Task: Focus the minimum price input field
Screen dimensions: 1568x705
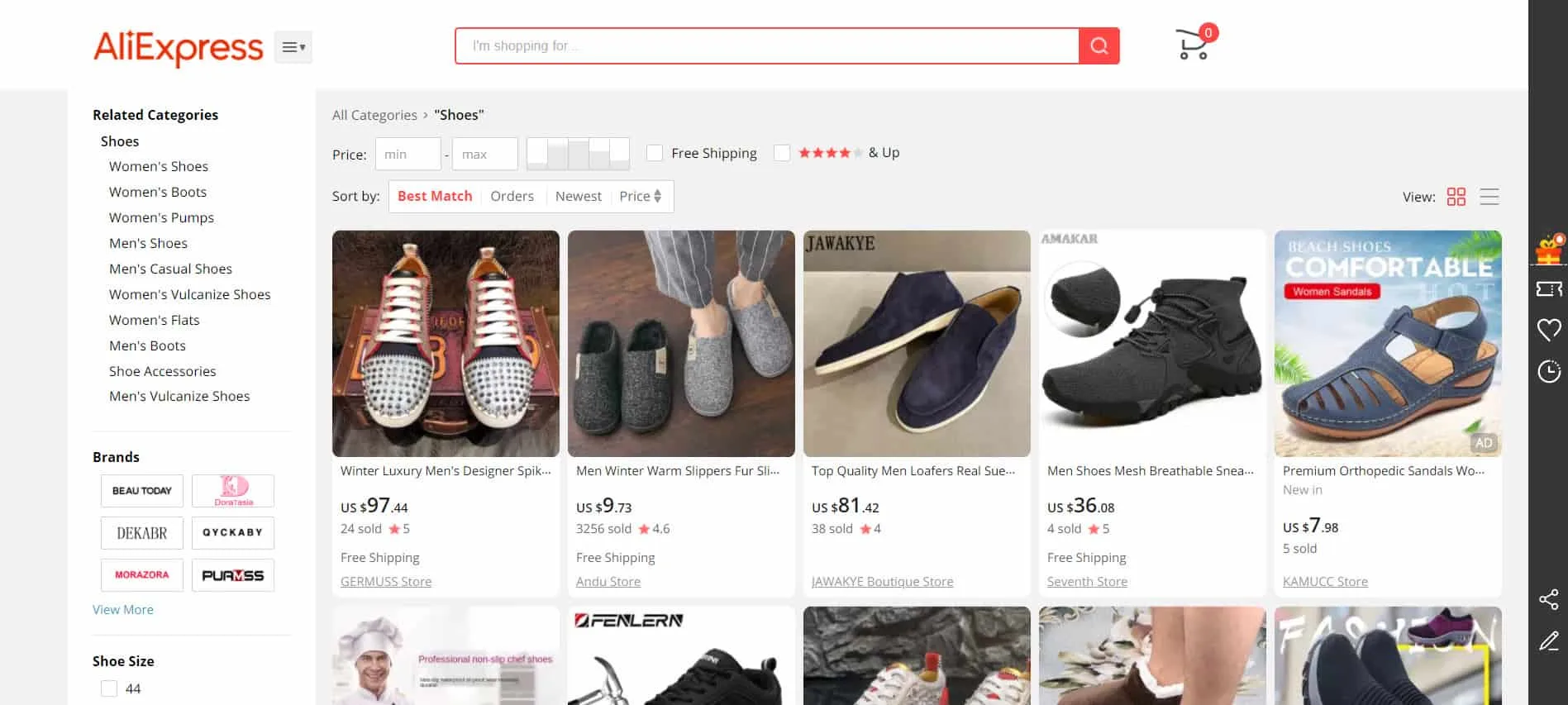Action: point(407,155)
